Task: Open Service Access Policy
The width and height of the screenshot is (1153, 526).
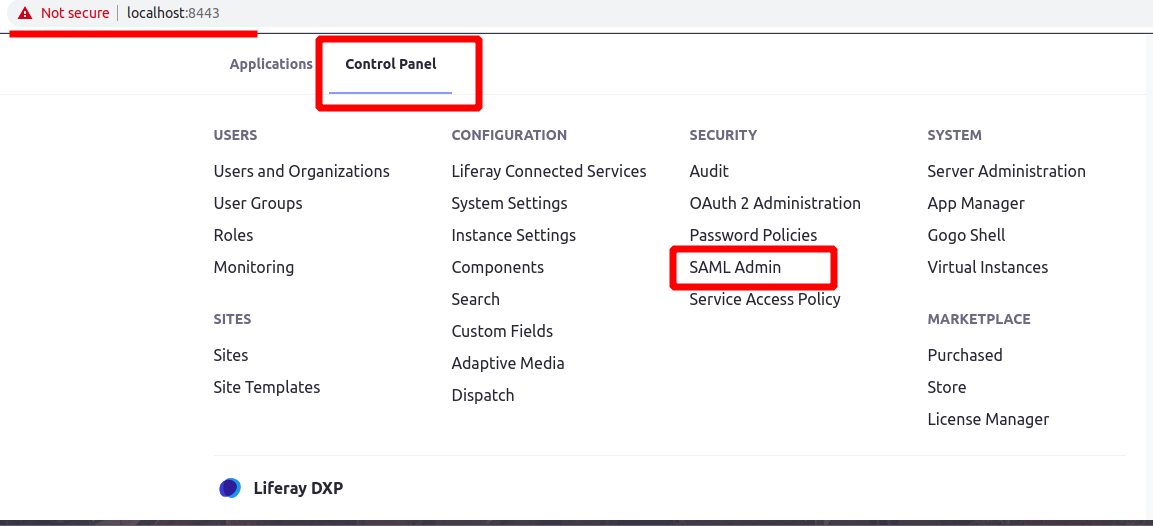Action: (765, 299)
